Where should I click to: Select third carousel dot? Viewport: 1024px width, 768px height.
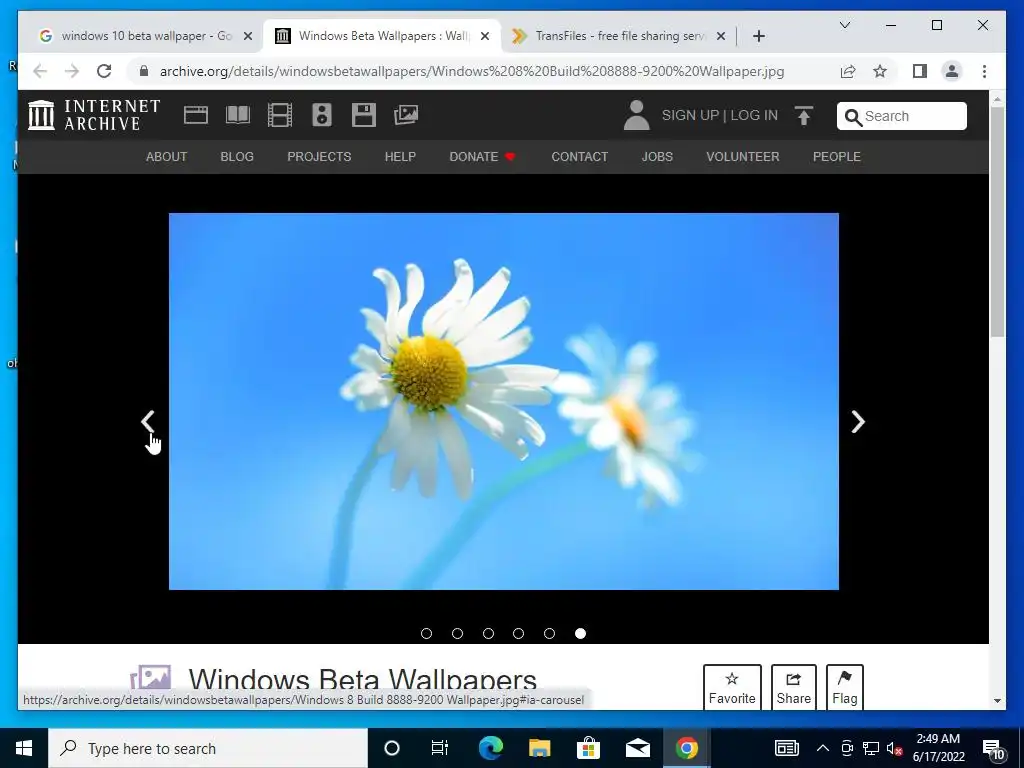[x=488, y=633]
